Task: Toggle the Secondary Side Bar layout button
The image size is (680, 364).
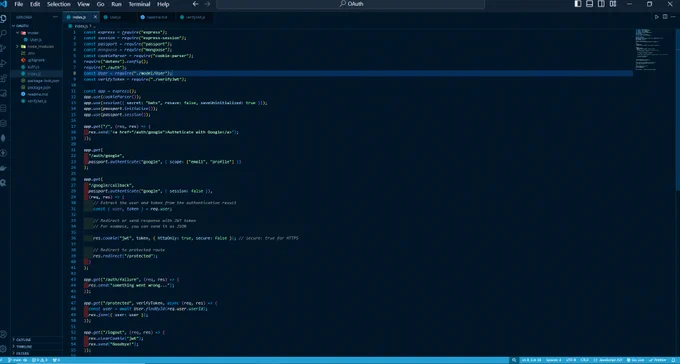Action: click(x=601, y=4)
